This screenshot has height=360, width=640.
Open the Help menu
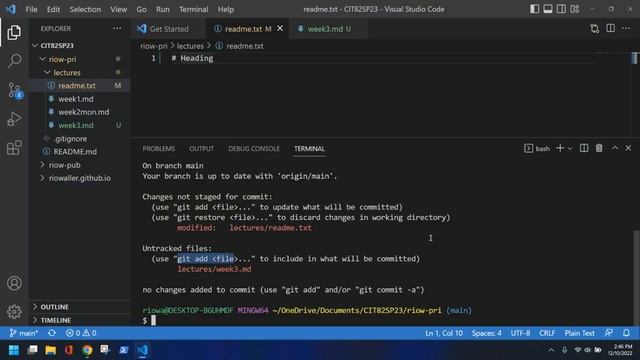click(226, 9)
